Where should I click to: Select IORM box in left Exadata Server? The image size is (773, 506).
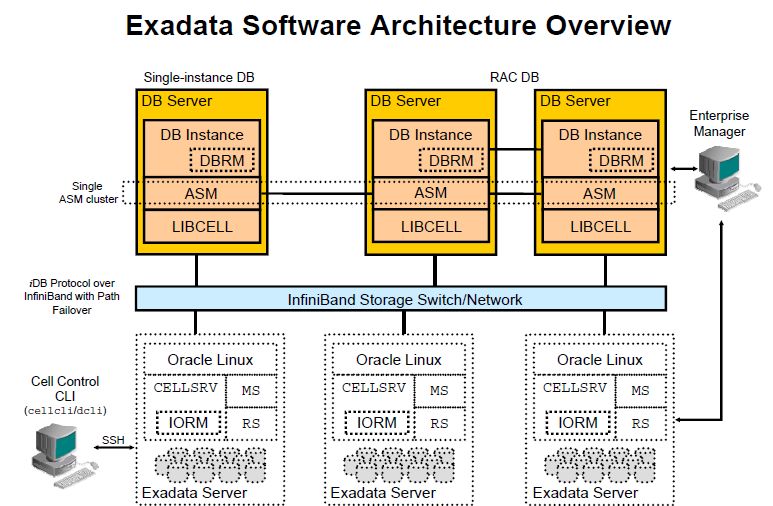coord(188,423)
